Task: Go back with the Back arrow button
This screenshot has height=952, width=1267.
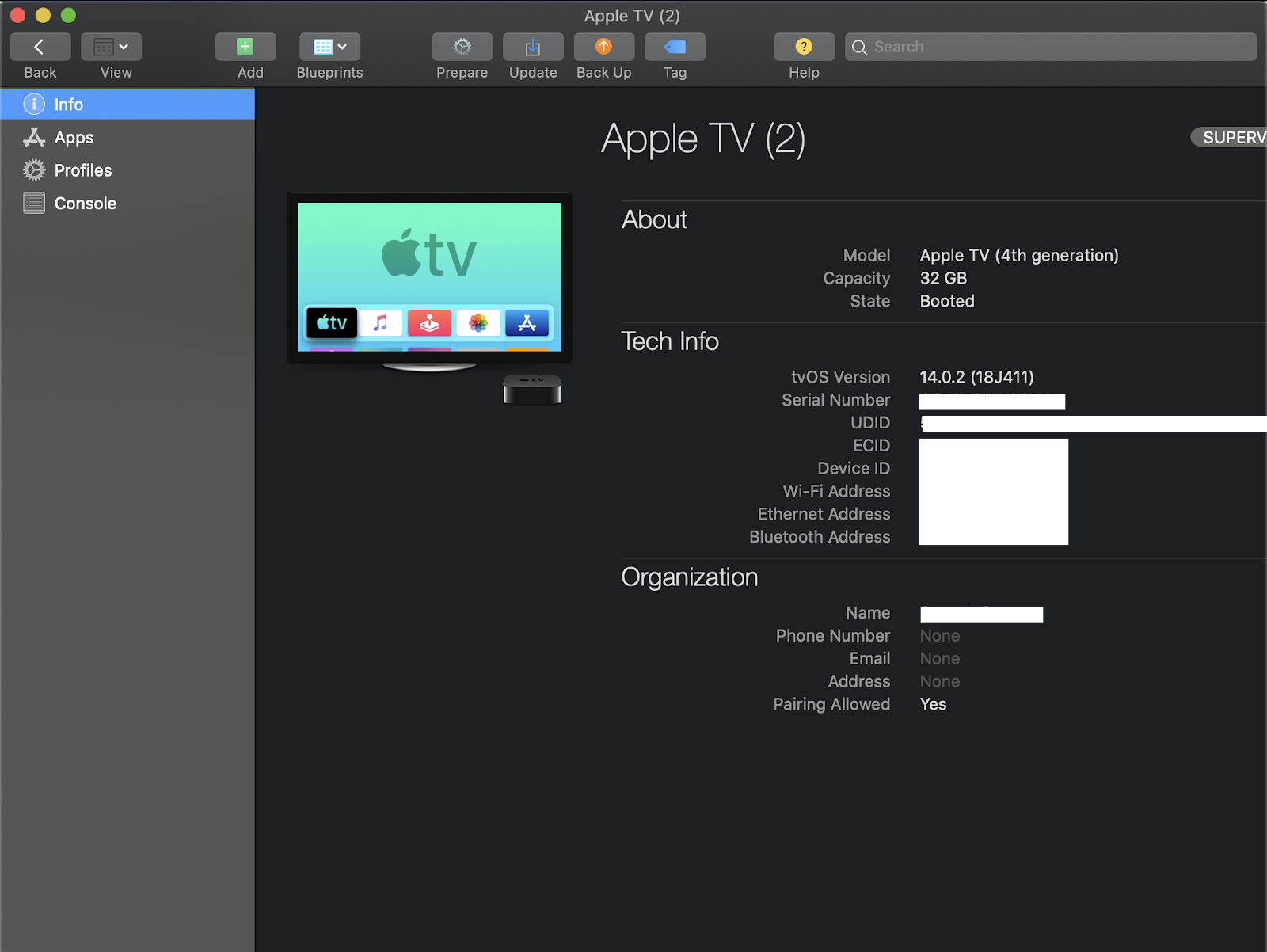Action: pyautogui.click(x=40, y=47)
